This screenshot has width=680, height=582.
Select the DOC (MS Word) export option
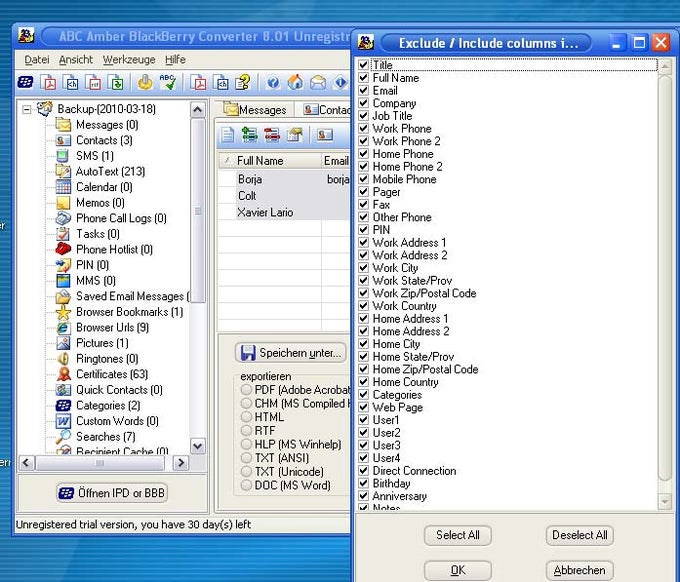(x=246, y=485)
